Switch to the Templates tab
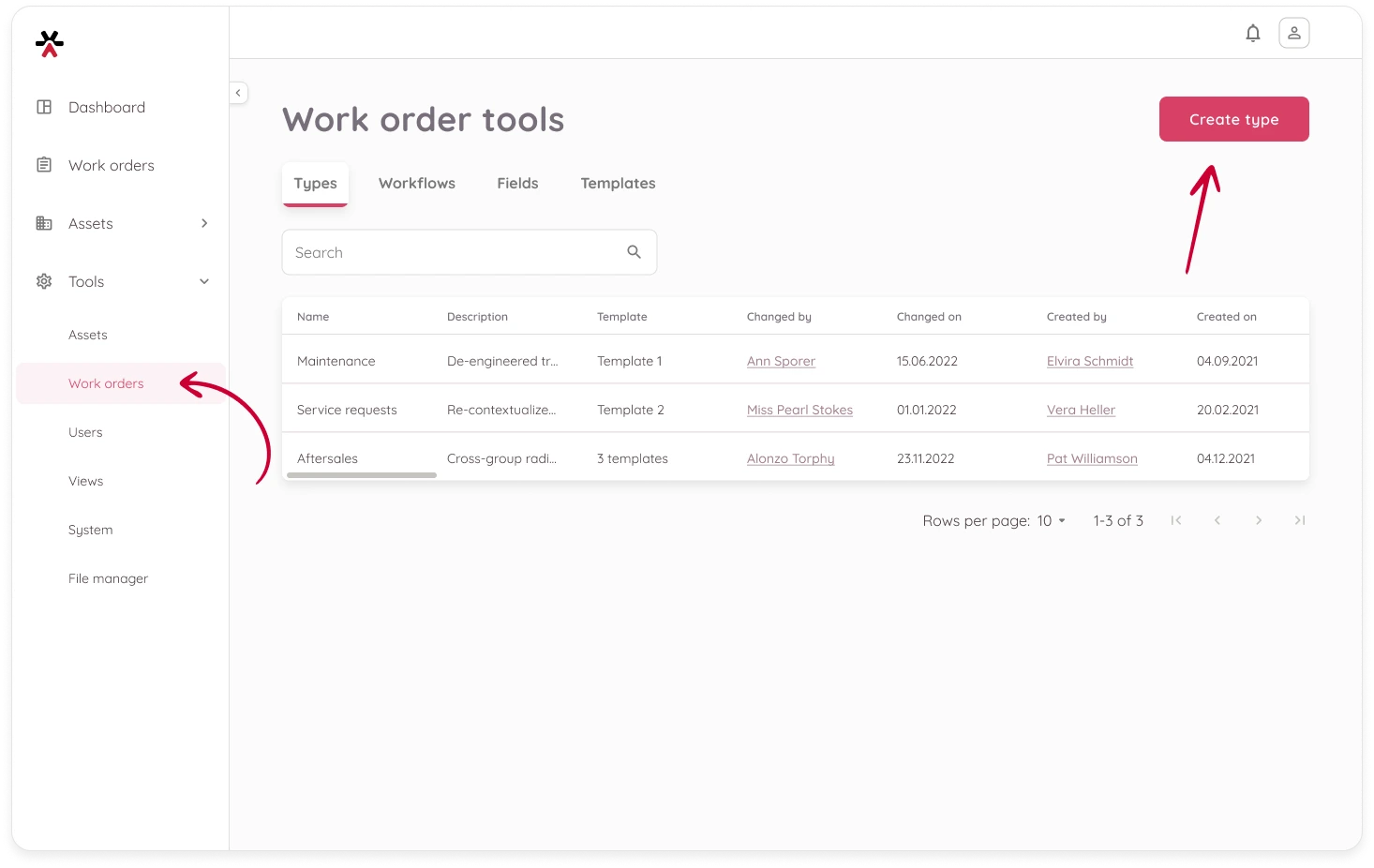 [618, 184]
